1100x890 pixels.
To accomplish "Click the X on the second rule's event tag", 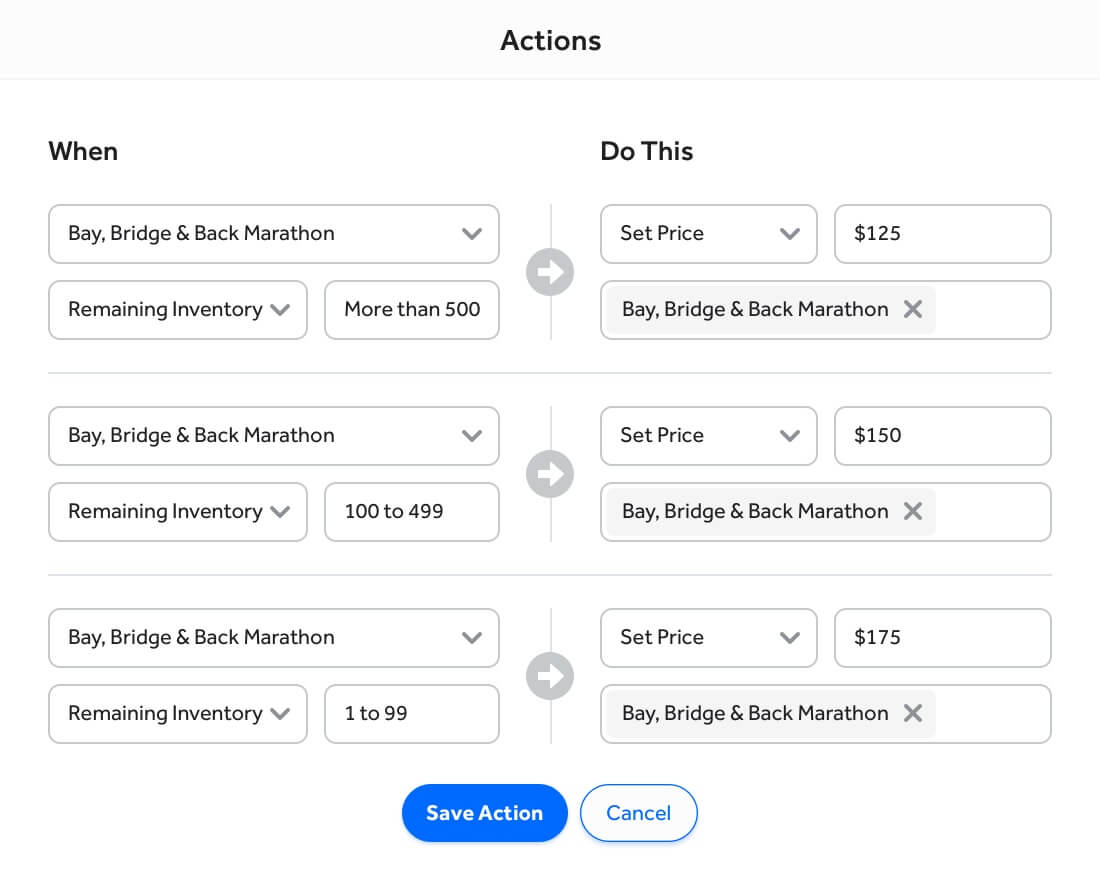I will [912, 512].
